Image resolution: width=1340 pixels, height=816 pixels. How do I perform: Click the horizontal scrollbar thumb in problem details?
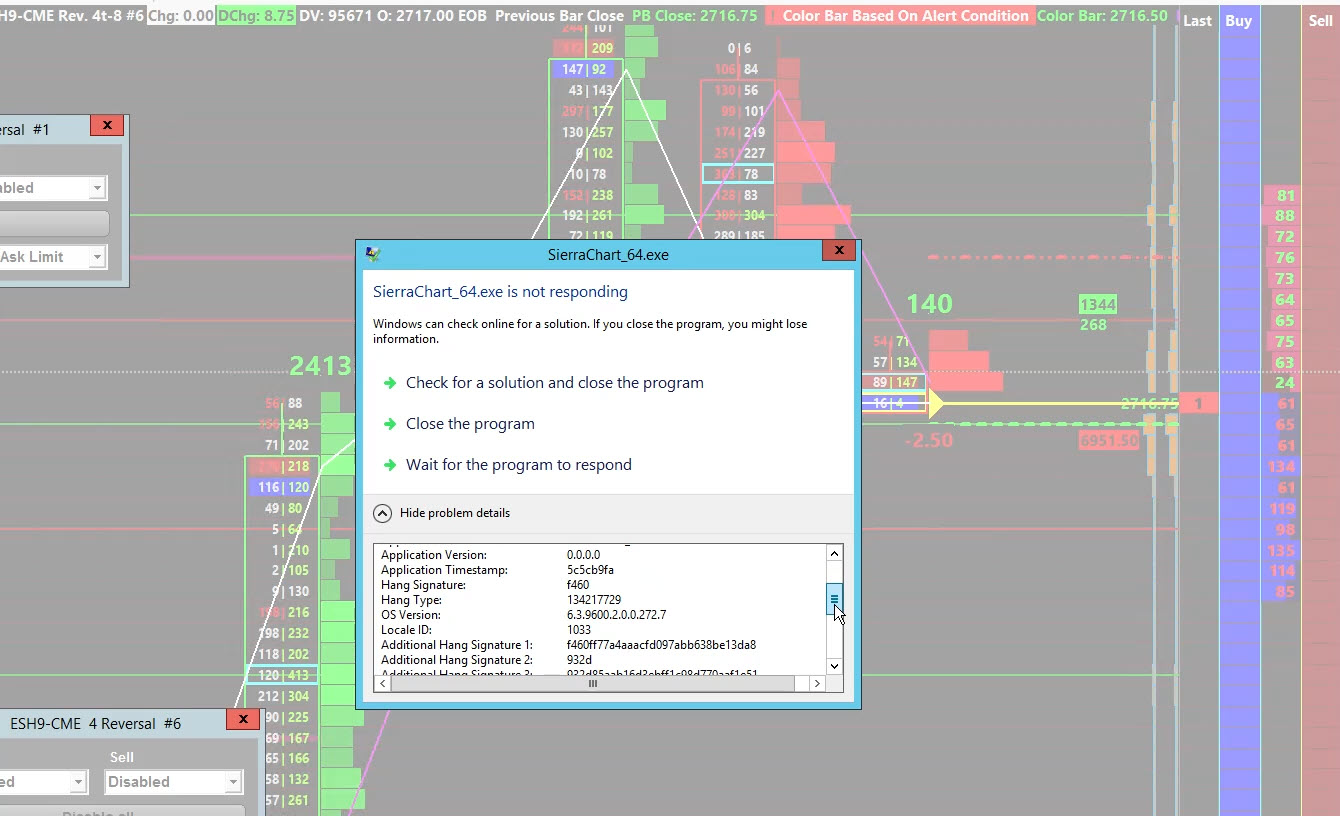click(x=592, y=683)
